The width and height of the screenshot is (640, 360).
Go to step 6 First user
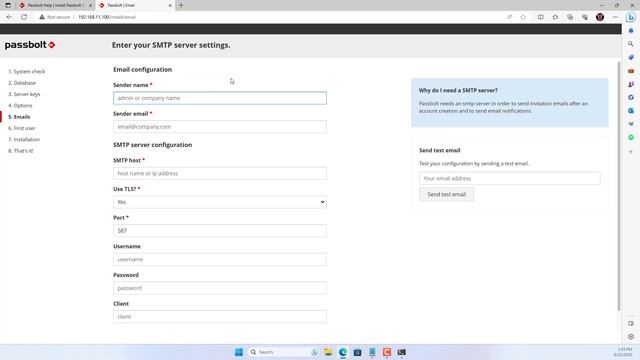click(x=22, y=128)
